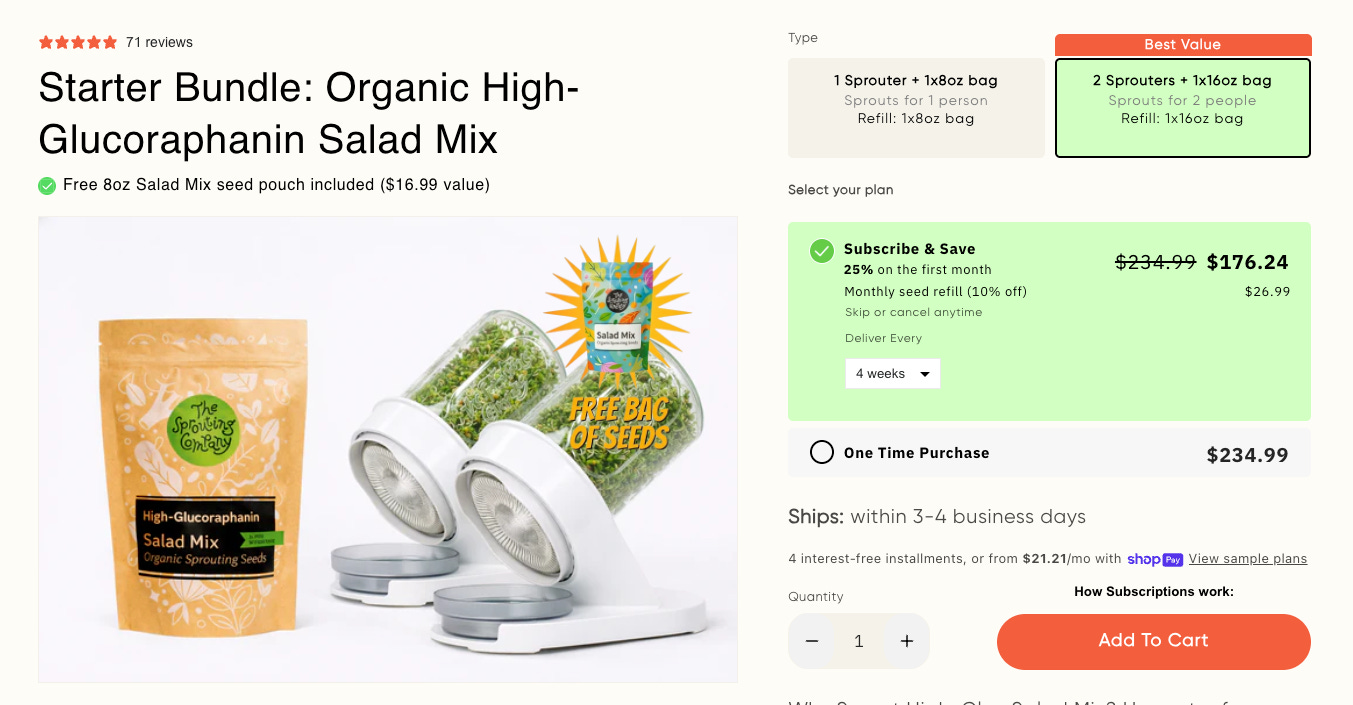Select the One Time Purchase radio button
Image resolution: width=1353 pixels, height=705 pixels.
tap(822, 452)
